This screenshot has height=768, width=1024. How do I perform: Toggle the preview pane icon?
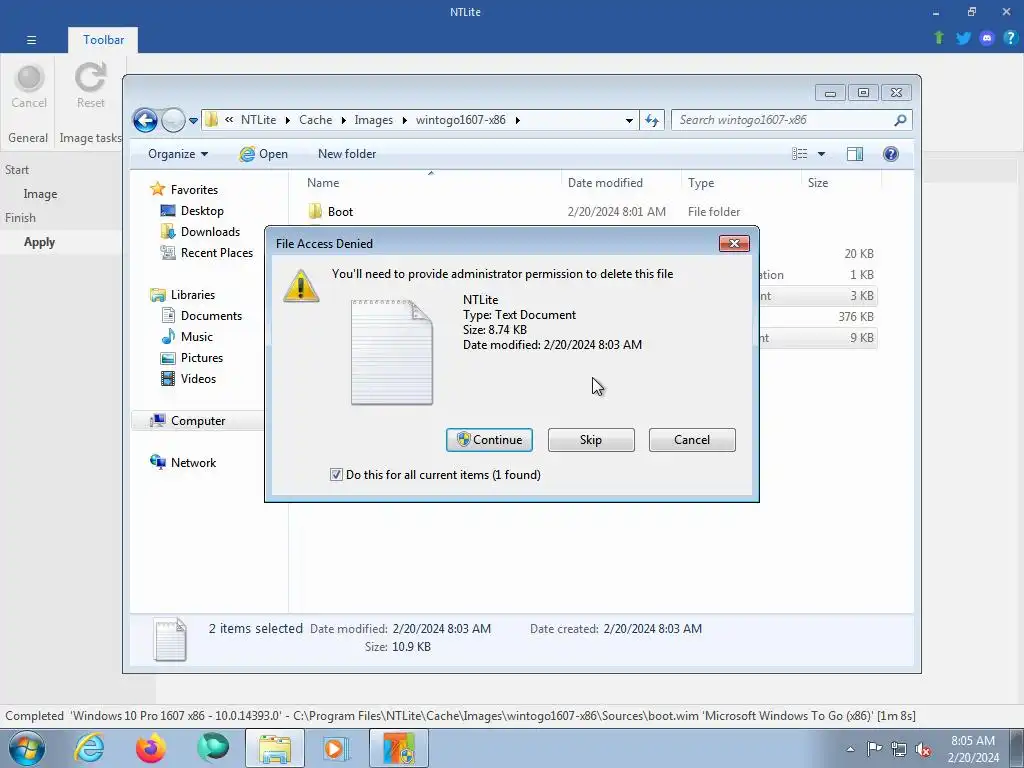(855, 154)
